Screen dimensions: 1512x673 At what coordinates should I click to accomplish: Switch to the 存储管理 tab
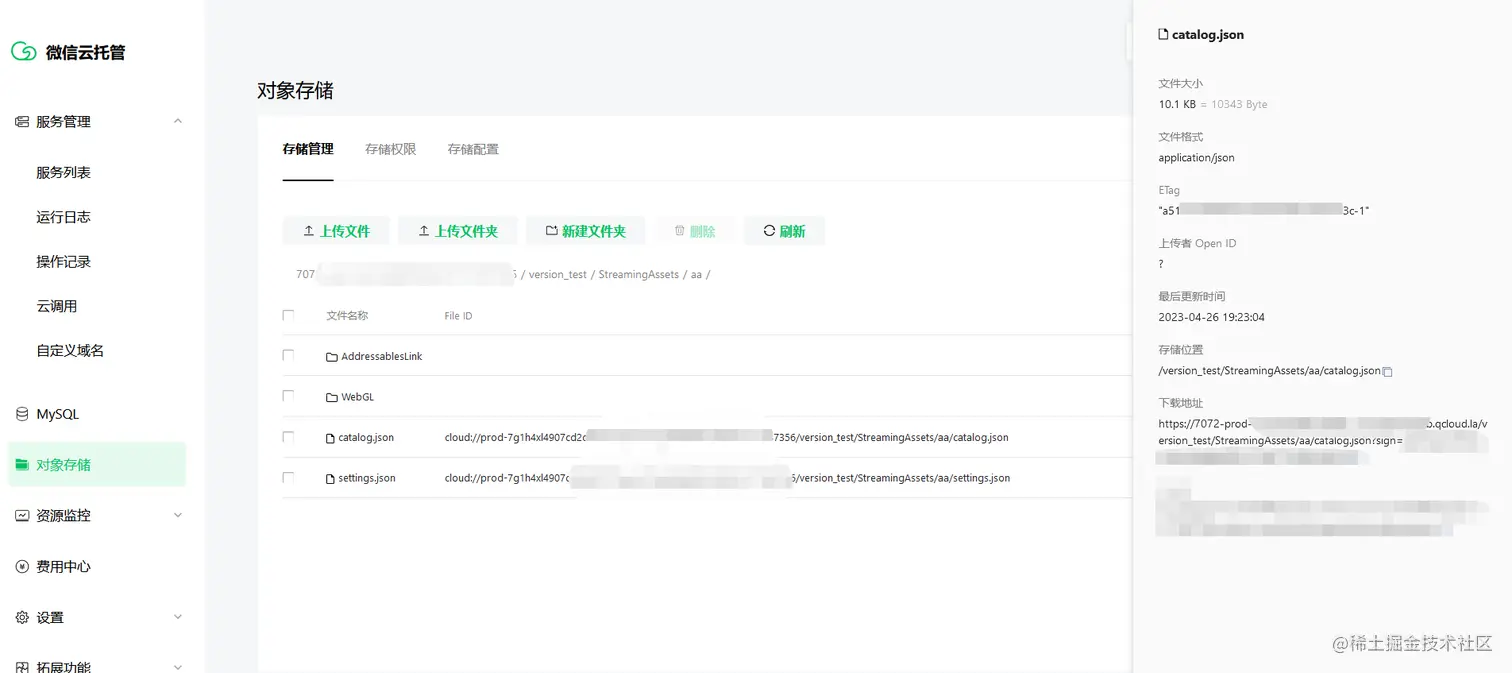click(x=308, y=149)
